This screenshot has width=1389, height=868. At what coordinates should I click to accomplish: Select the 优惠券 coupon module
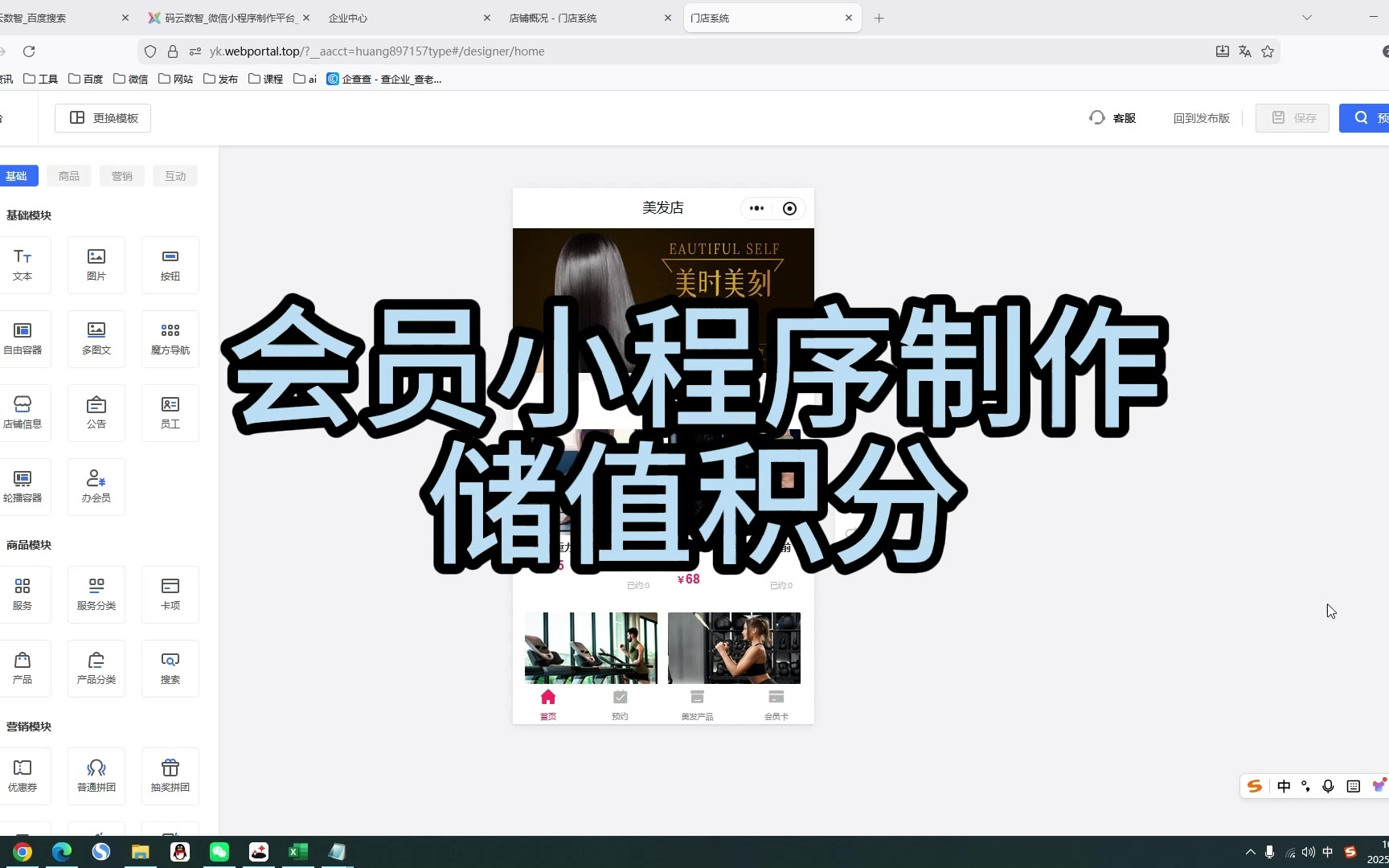click(23, 776)
